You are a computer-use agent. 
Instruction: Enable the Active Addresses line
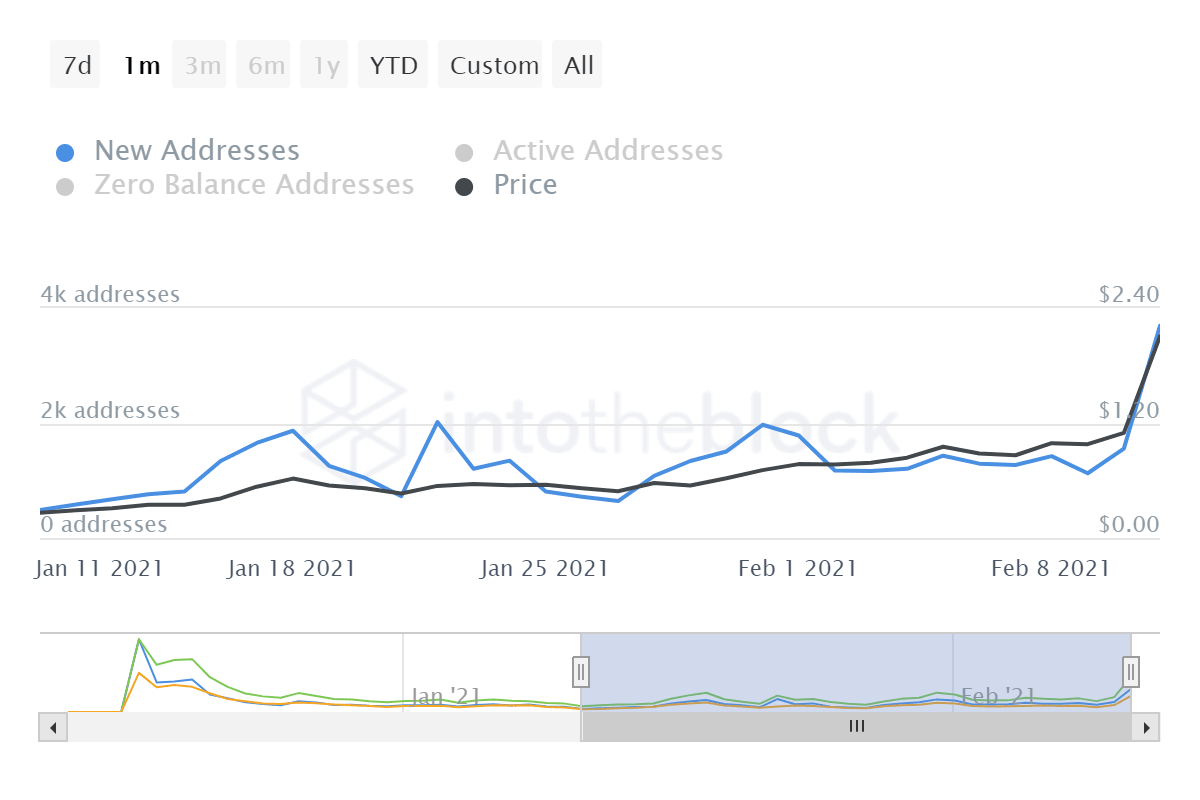pyautogui.click(x=607, y=150)
